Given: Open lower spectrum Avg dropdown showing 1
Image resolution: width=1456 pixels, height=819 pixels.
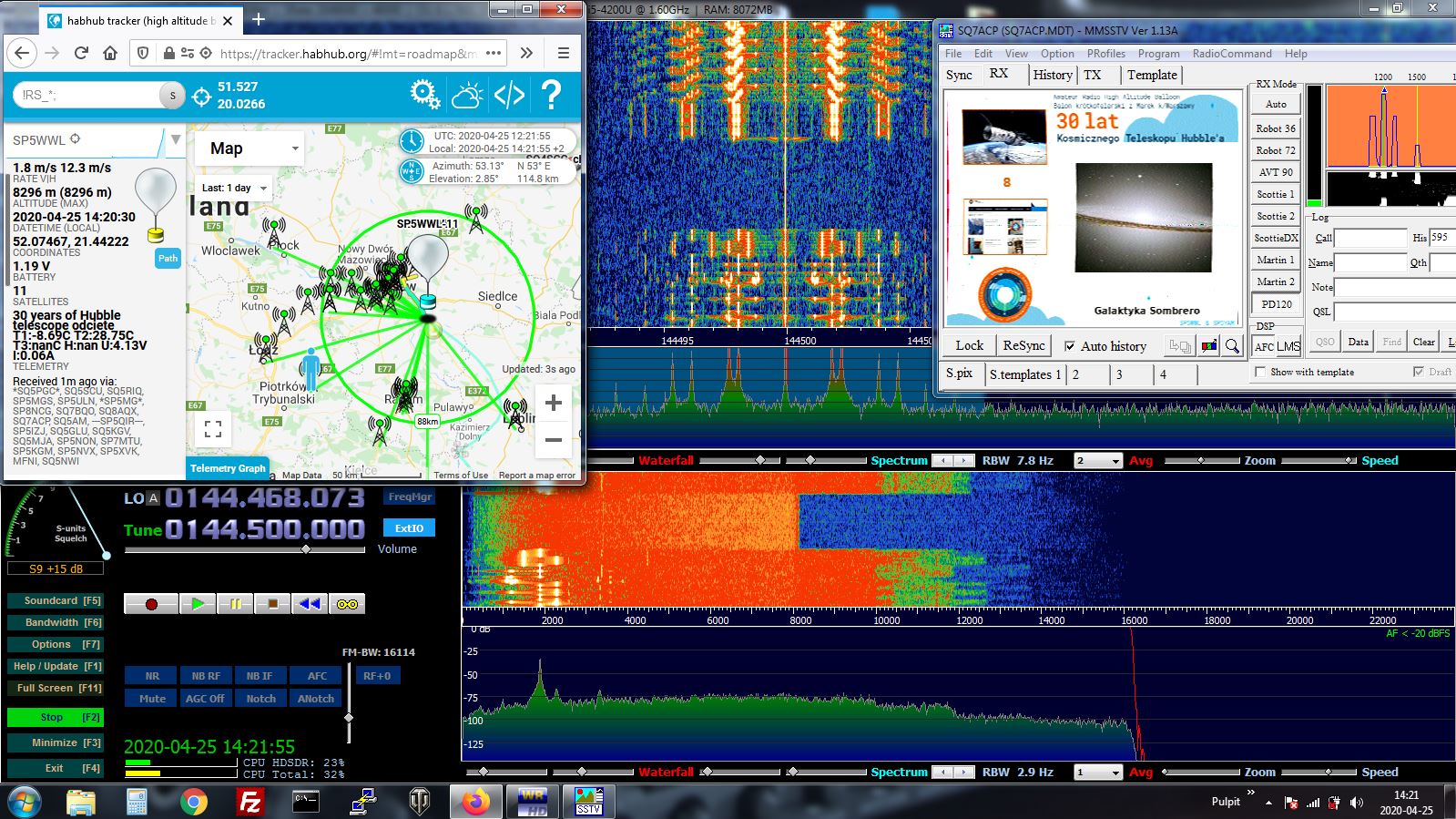Looking at the screenshot, I should [x=1097, y=773].
